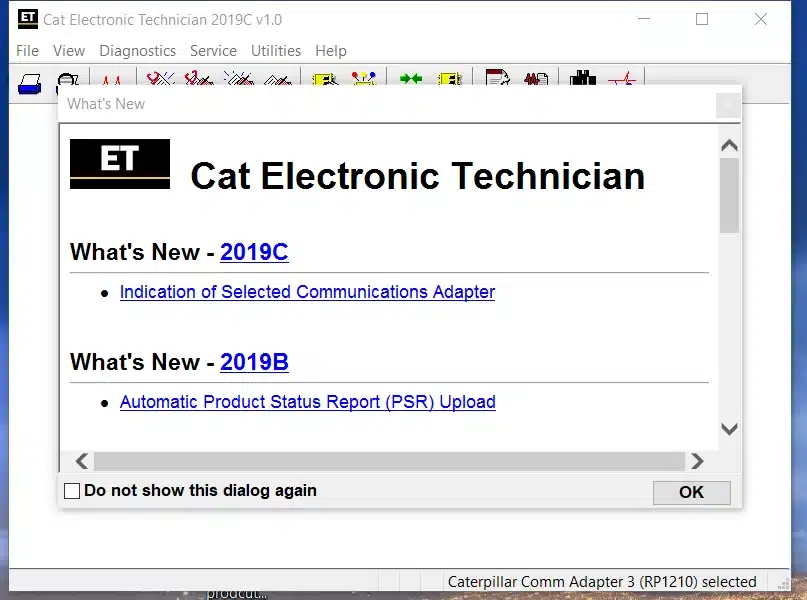The height and width of the screenshot is (600, 807).
Task: Click the black binoculars toolbar icon
Action: coord(582,81)
